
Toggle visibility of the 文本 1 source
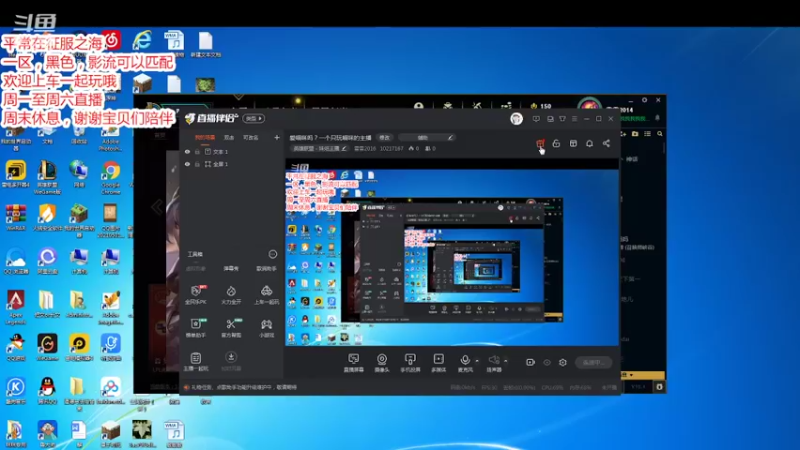click(187, 152)
